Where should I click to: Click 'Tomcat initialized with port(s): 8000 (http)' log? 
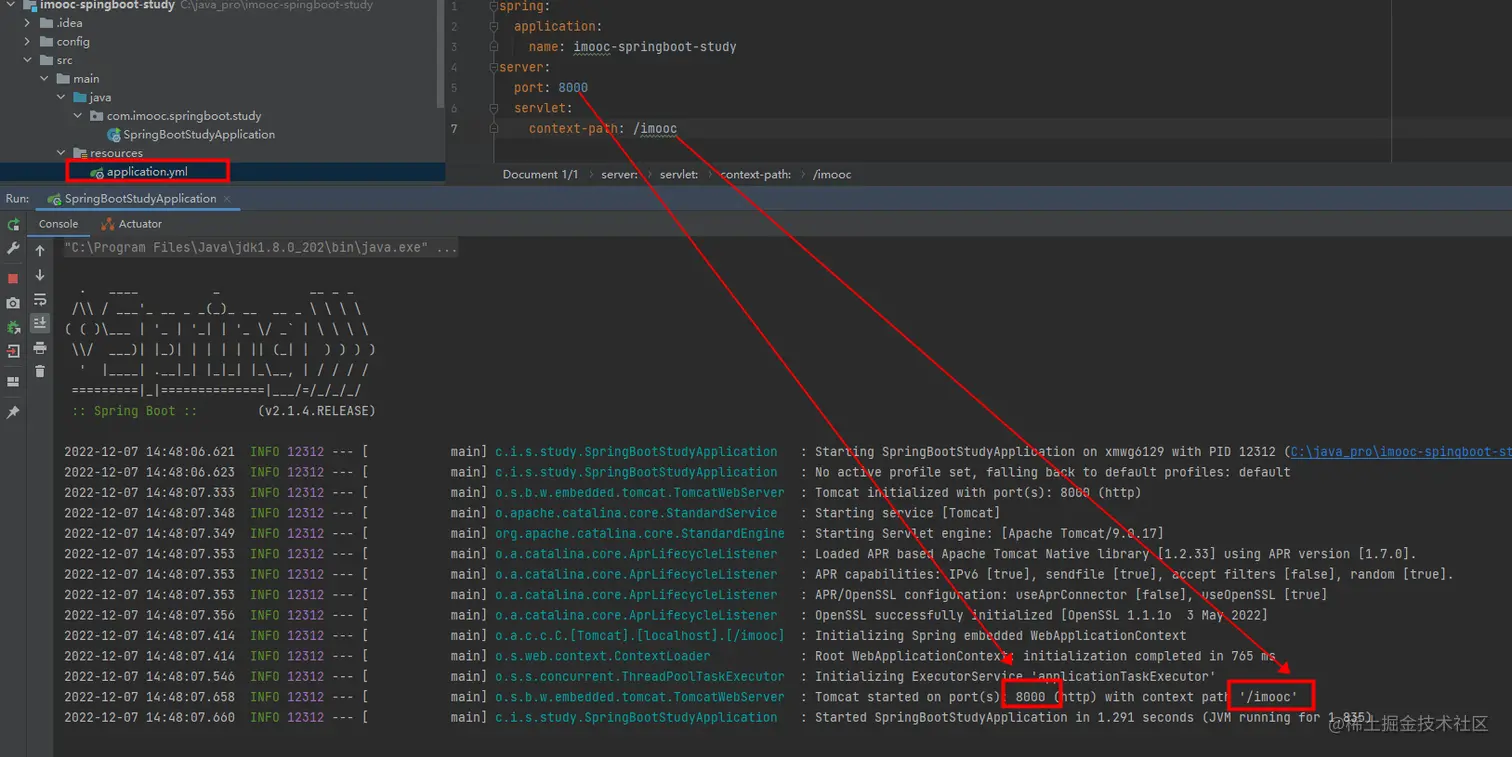[x=978, y=493]
